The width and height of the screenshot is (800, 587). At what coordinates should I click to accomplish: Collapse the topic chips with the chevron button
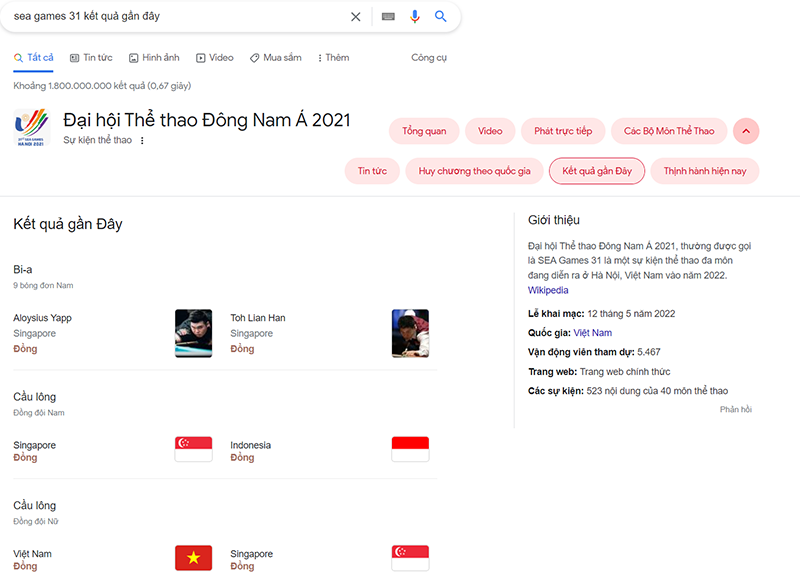click(x=745, y=131)
